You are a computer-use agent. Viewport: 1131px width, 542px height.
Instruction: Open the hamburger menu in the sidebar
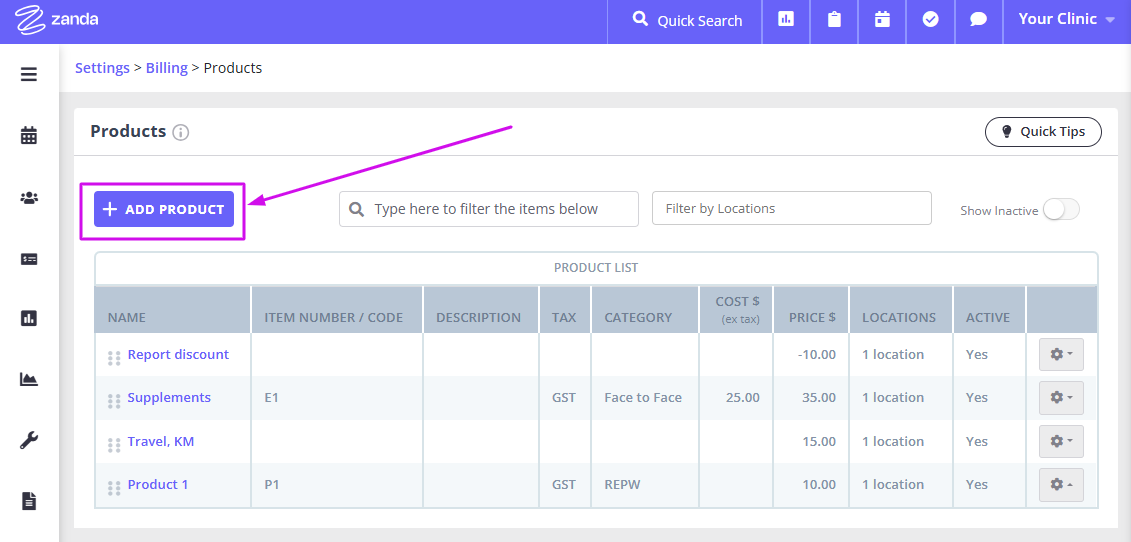[x=29, y=74]
